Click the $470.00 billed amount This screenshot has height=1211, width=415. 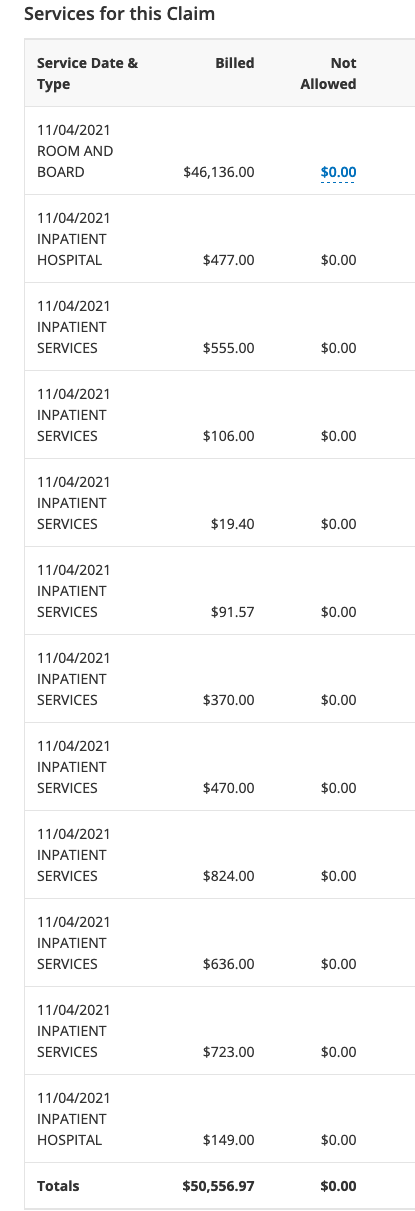pos(228,788)
